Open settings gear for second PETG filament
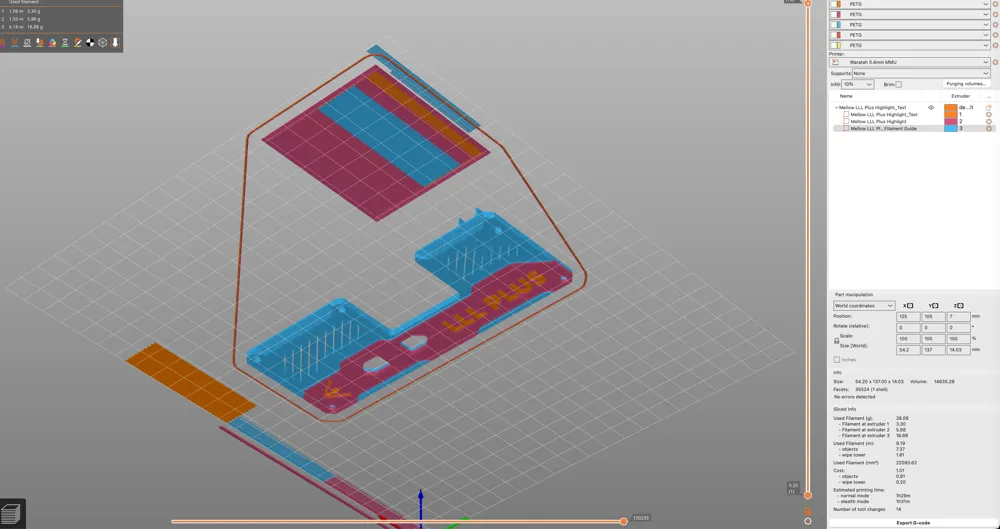 tap(996, 14)
